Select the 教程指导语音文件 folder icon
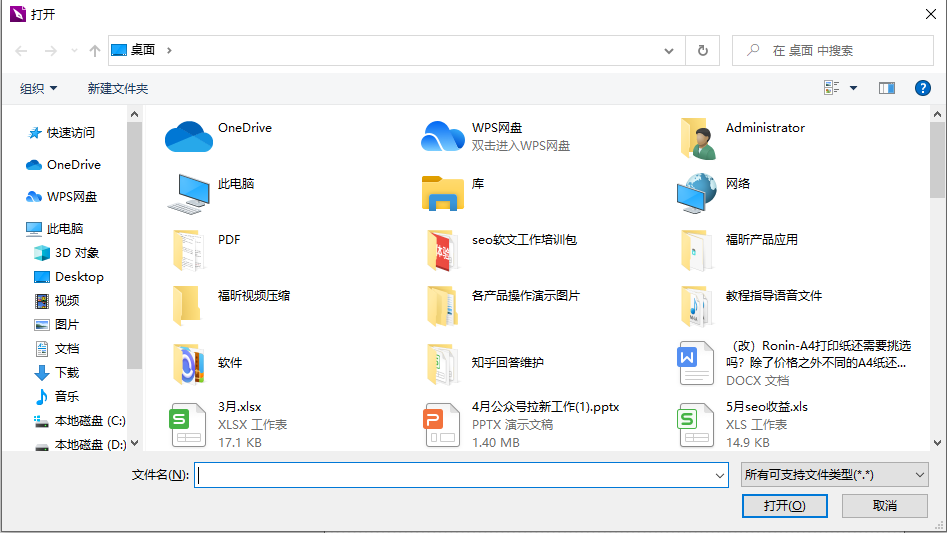This screenshot has height=533, width=947. click(x=697, y=305)
